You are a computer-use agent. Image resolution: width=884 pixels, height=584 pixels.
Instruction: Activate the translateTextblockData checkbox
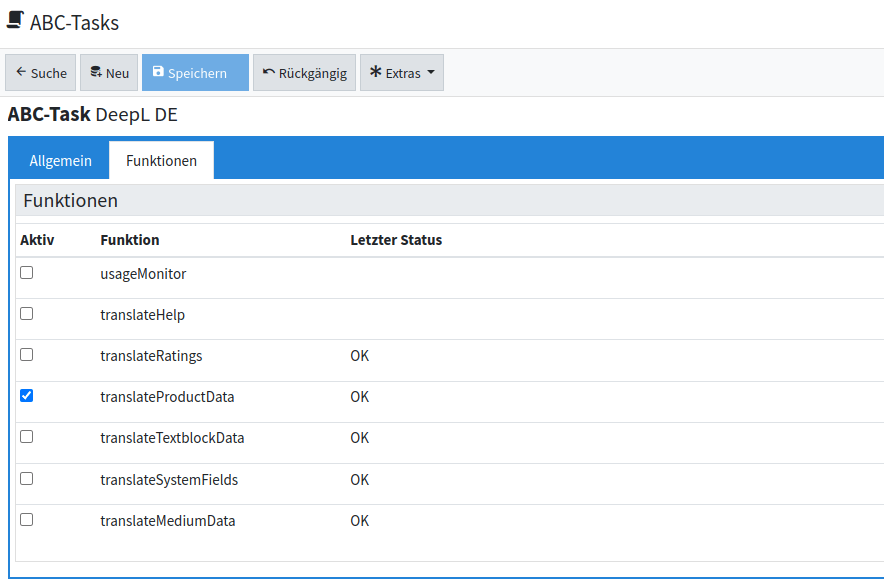27,437
